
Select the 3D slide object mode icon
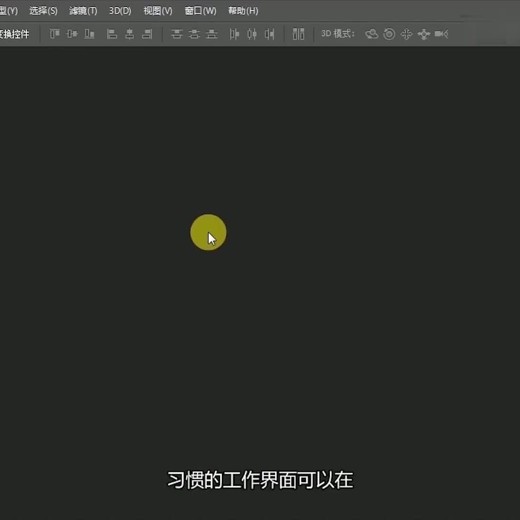(x=424, y=34)
